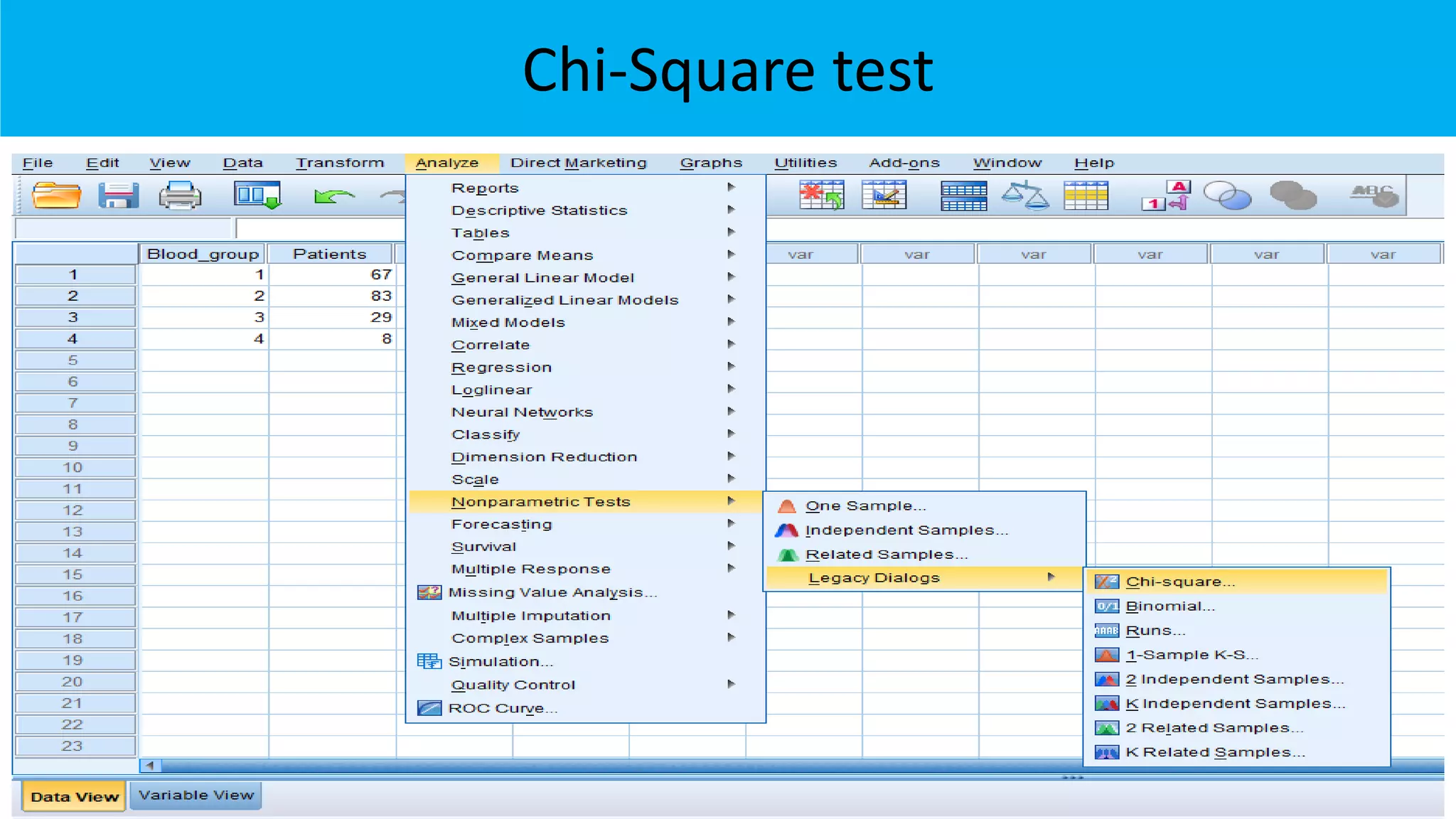The width and height of the screenshot is (1456, 819).
Task: Click the gray Show All Variables icon
Action: pos(1293,196)
